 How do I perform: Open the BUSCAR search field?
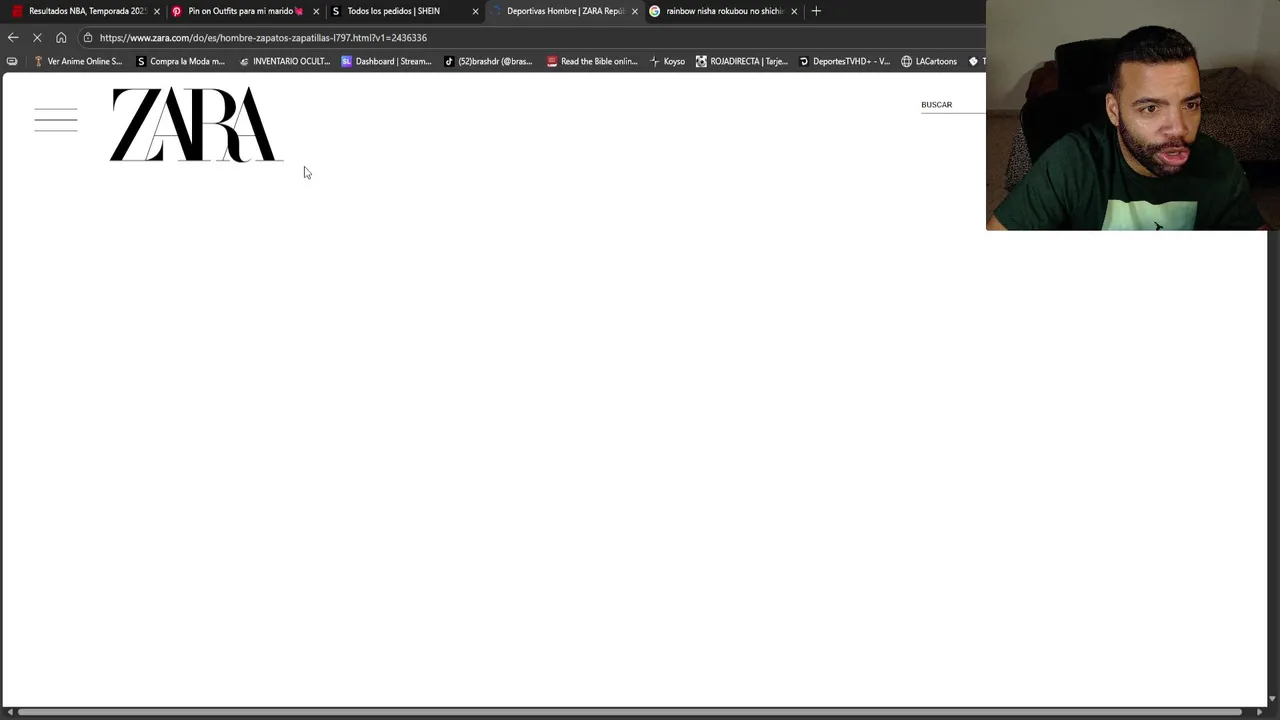tap(952, 105)
